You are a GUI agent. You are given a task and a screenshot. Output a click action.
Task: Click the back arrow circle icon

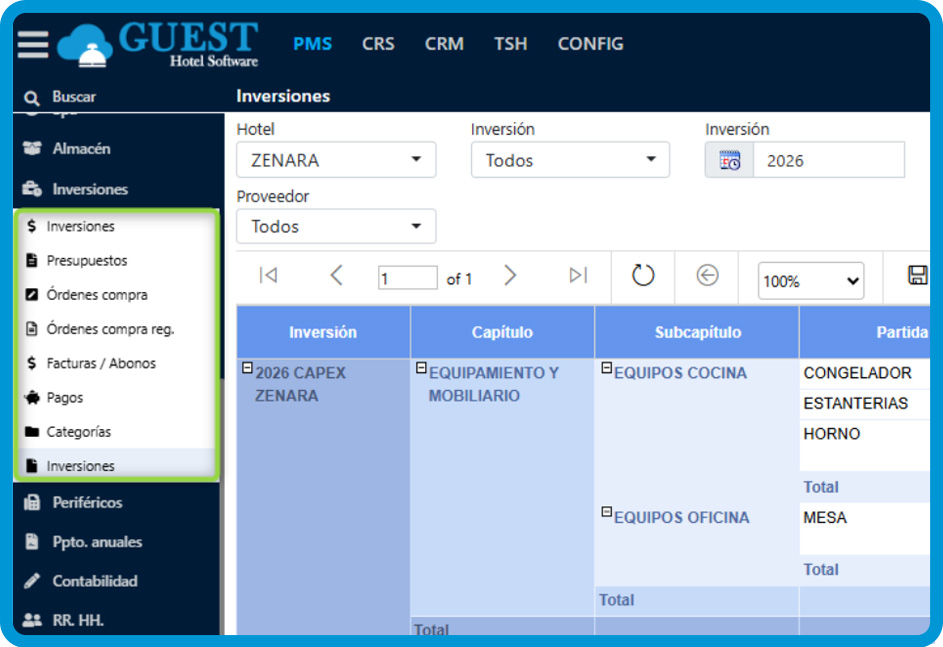click(707, 275)
